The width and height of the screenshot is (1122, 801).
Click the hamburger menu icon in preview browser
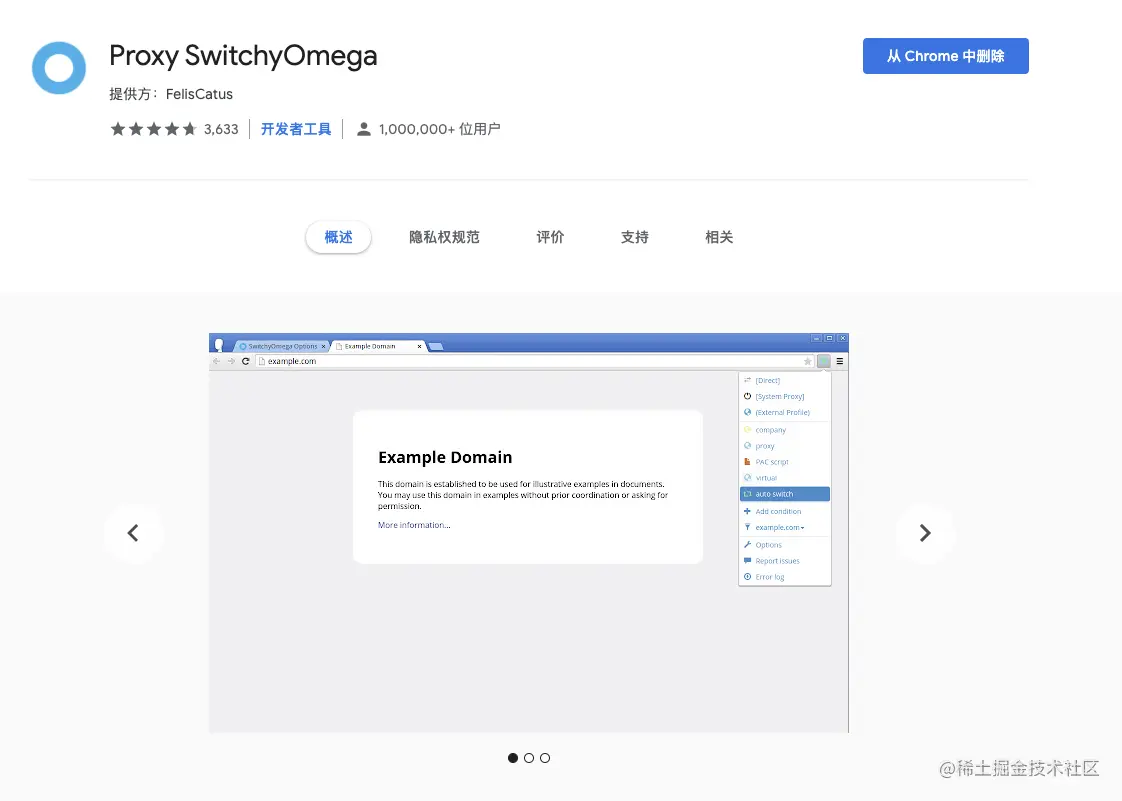coord(839,361)
